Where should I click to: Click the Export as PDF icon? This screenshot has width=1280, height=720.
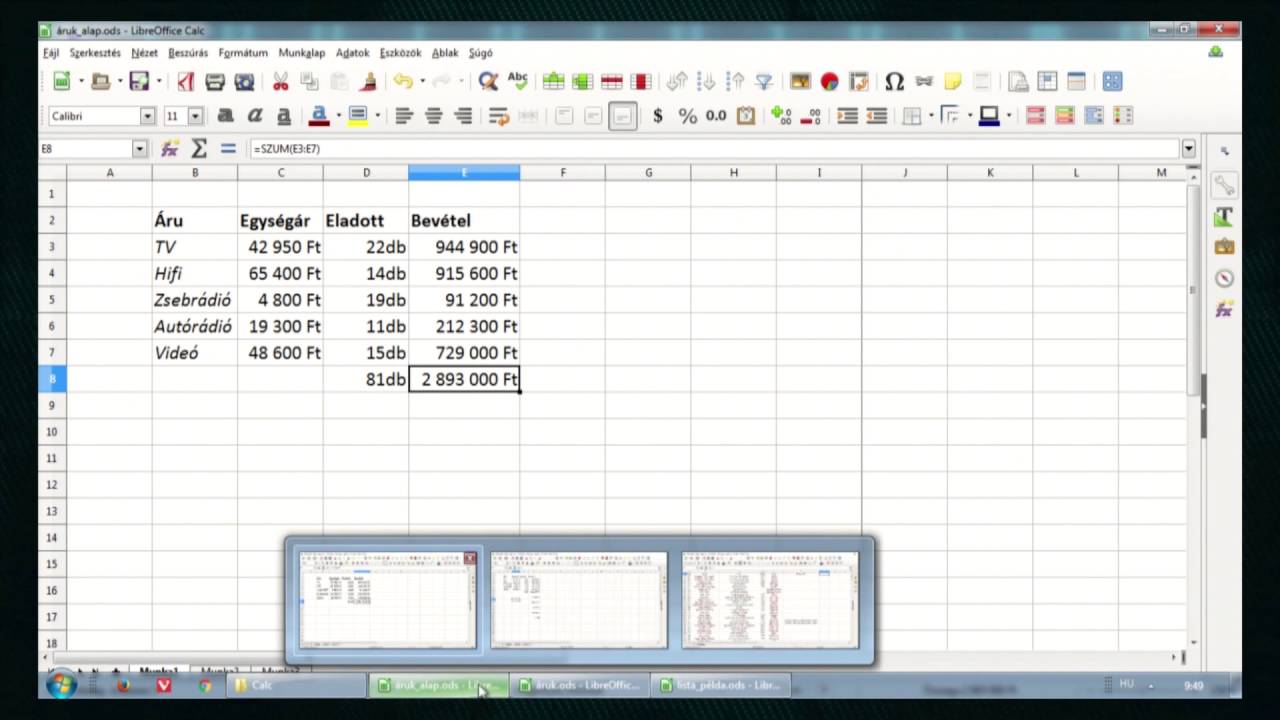point(186,82)
